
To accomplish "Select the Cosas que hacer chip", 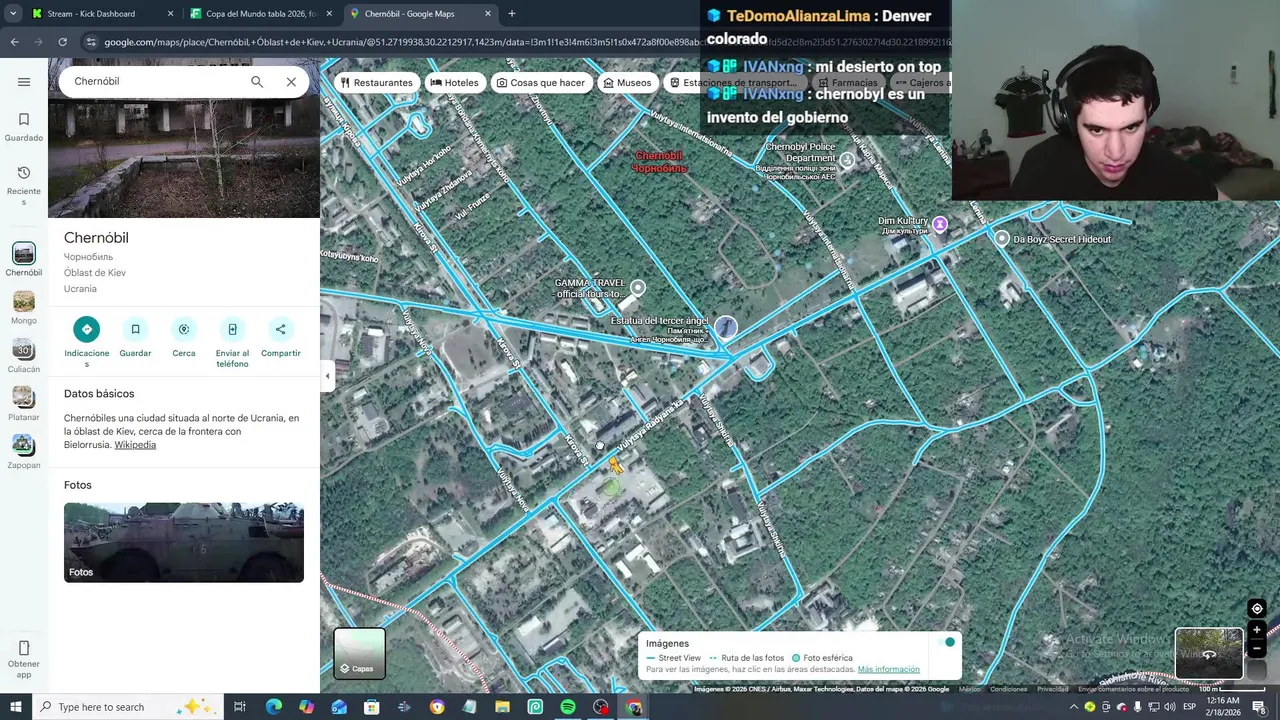I will [x=541, y=83].
